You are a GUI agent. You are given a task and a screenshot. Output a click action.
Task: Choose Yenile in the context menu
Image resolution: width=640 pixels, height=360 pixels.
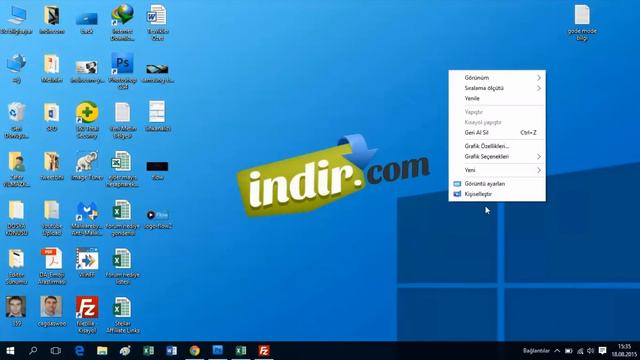coord(497,98)
